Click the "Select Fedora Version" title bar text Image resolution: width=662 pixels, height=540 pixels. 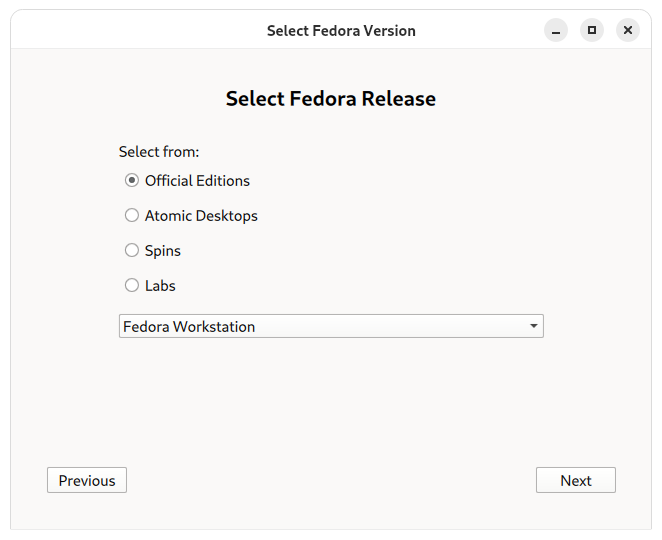tap(341, 31)
